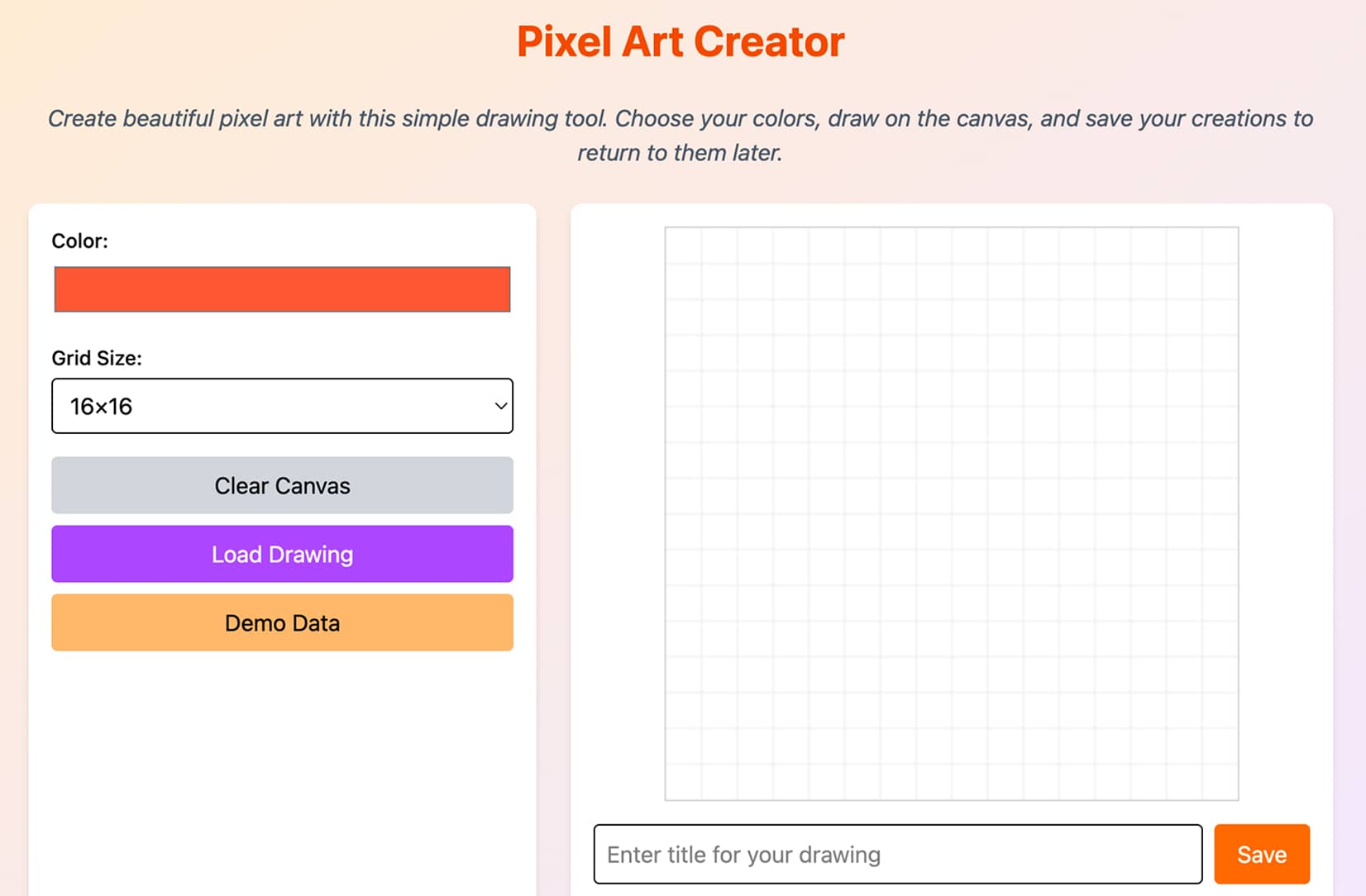The image size is (1366, 896).
Task: Load the Demo Data
Action: 282,622
